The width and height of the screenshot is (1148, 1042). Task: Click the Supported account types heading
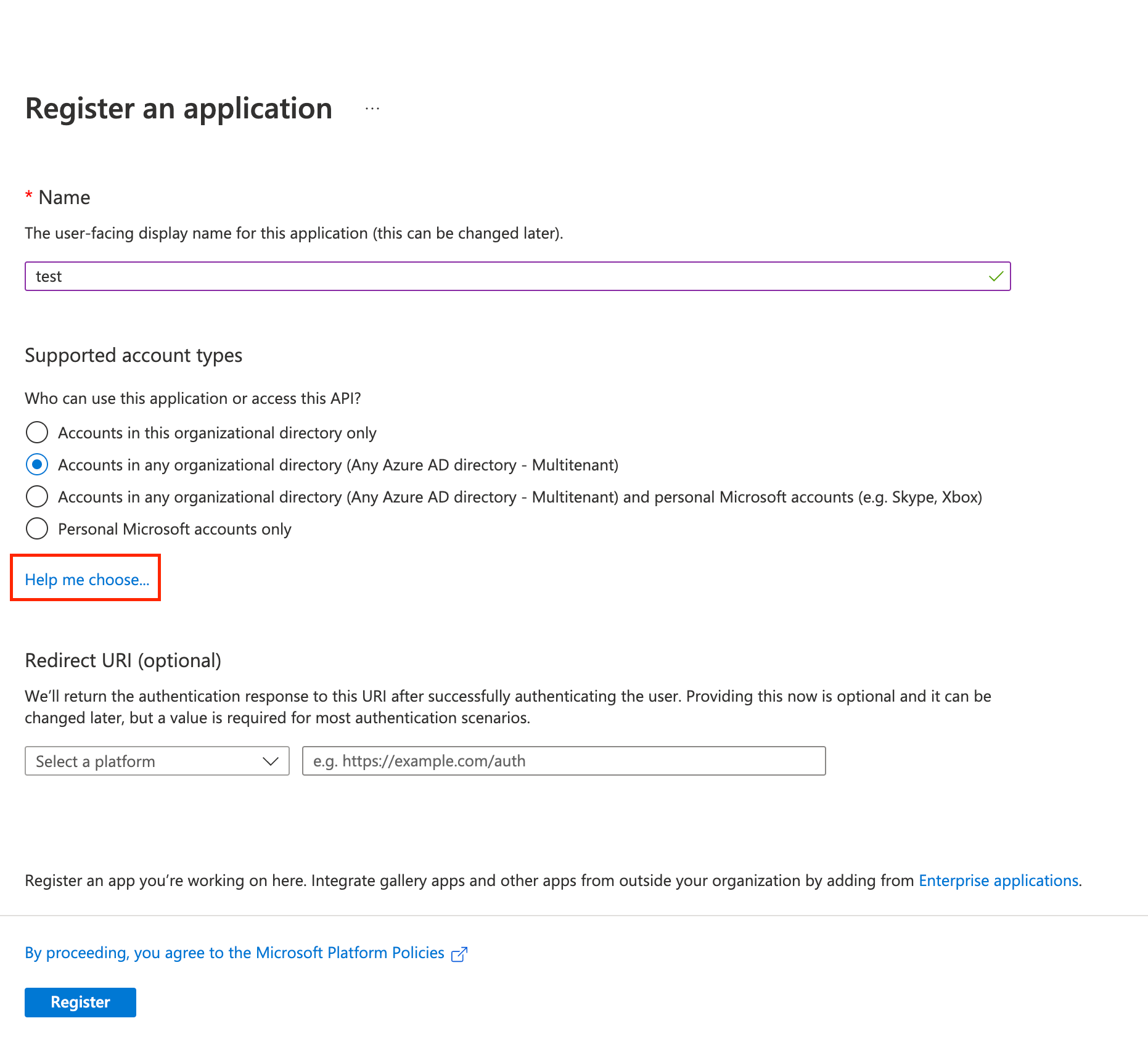tap(133, 356)
